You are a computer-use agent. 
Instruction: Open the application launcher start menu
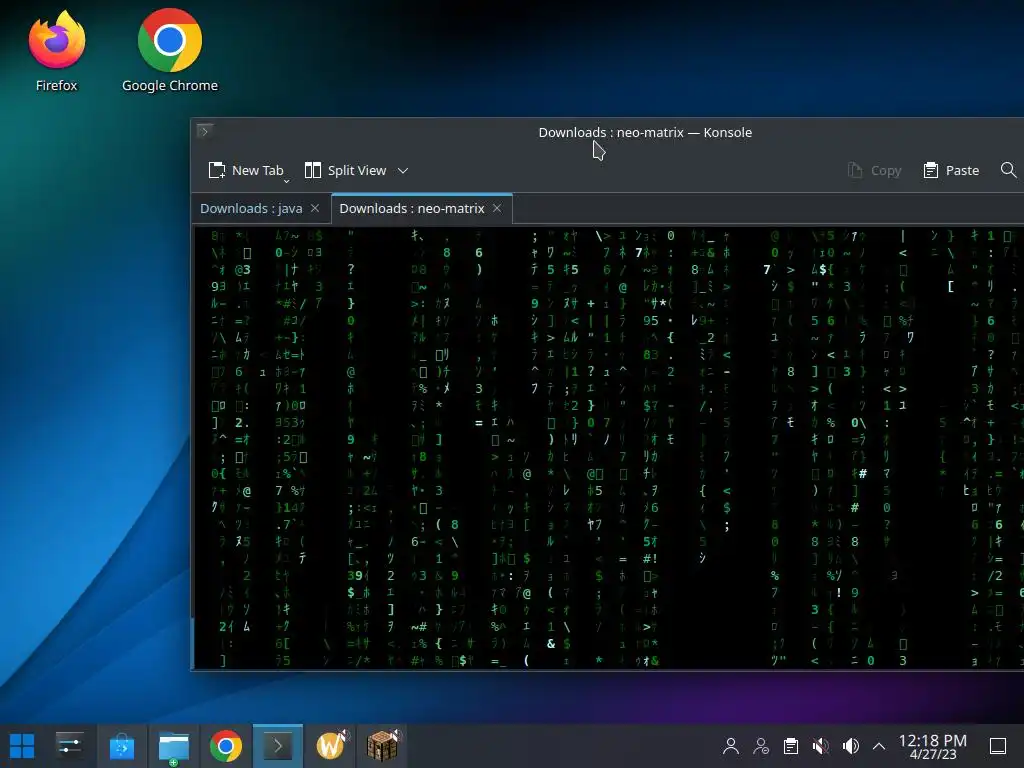[x=22, y=746]
